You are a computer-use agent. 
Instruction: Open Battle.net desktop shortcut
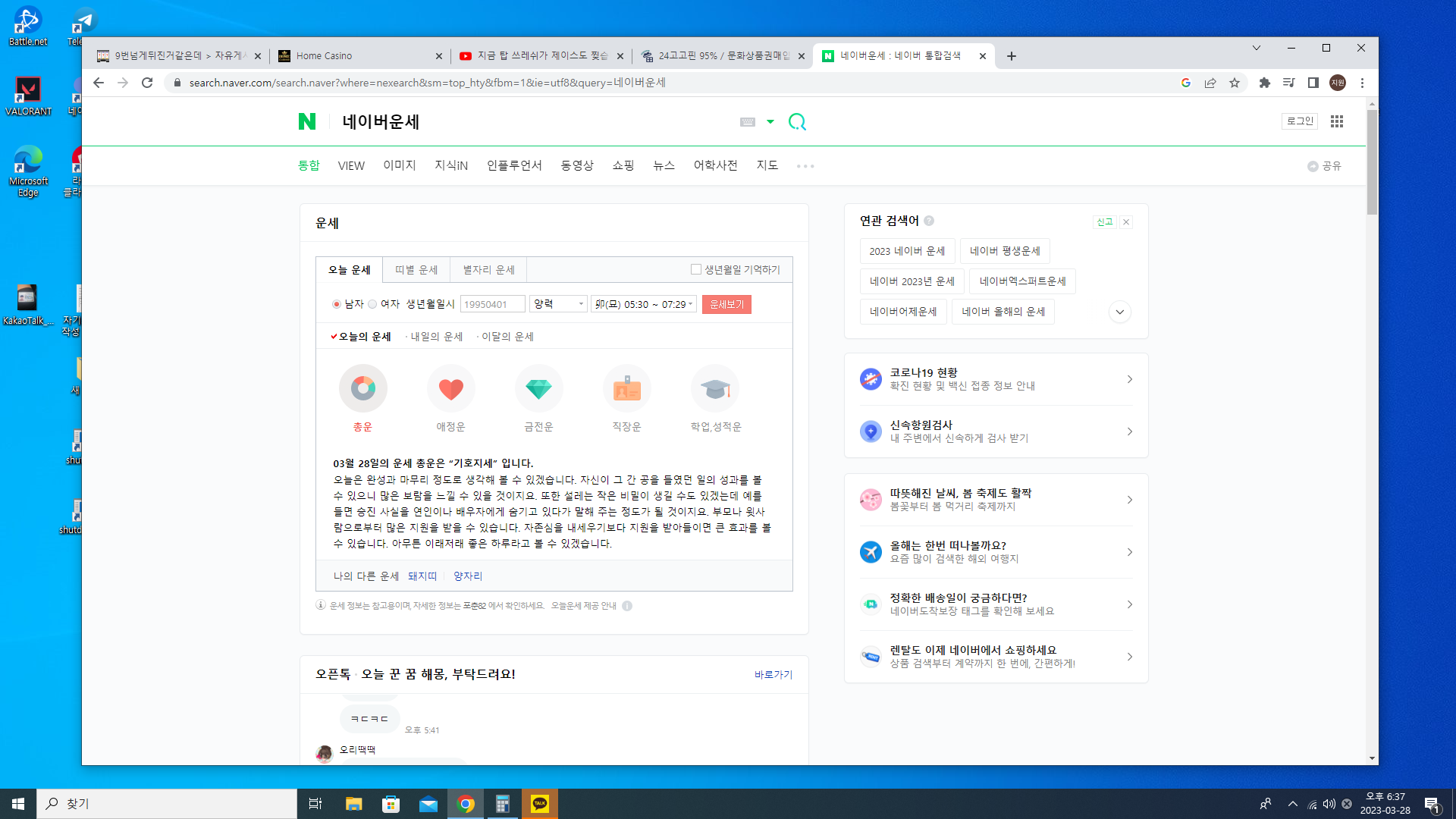(28, 27)
